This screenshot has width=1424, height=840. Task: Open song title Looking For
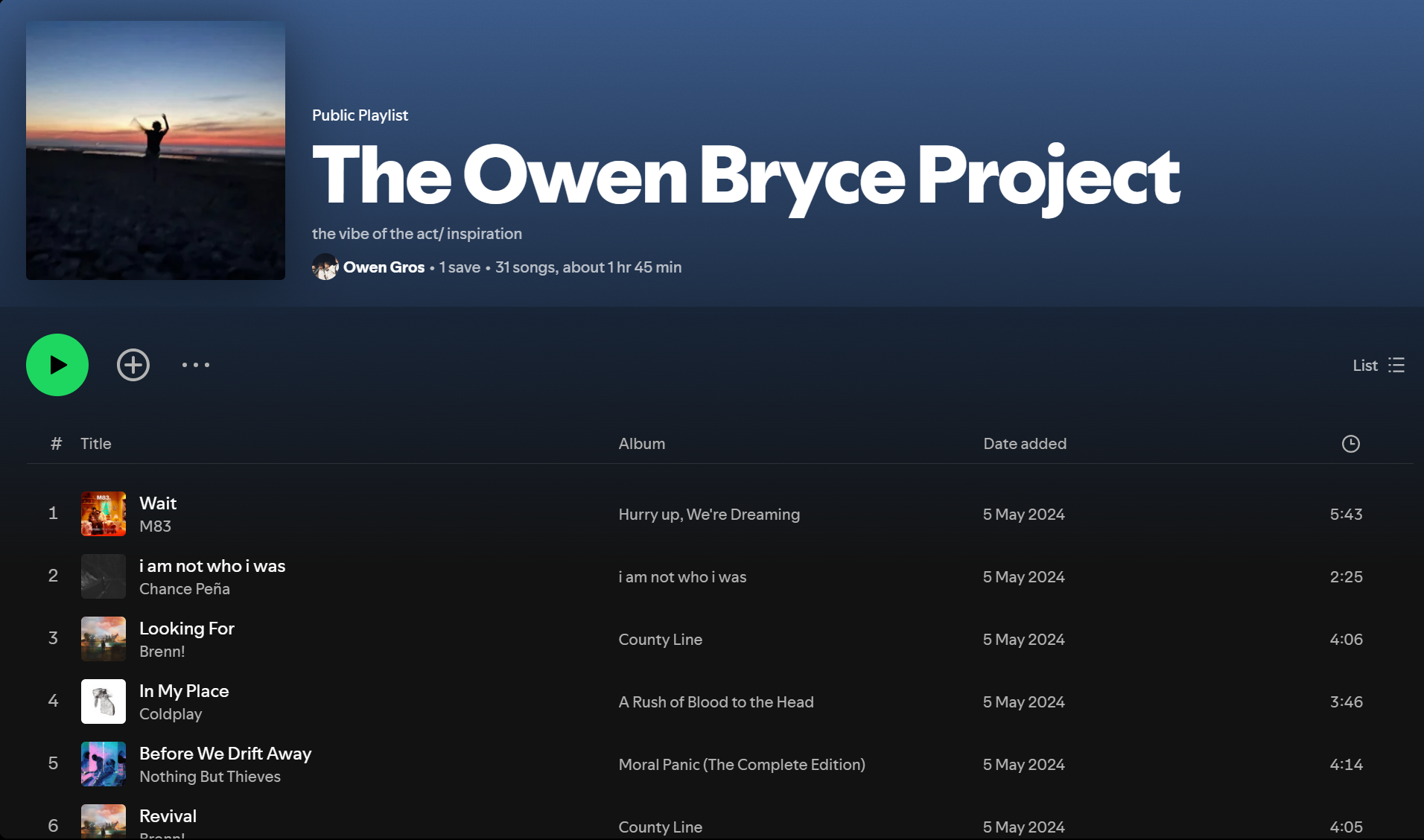pos(187,629)
